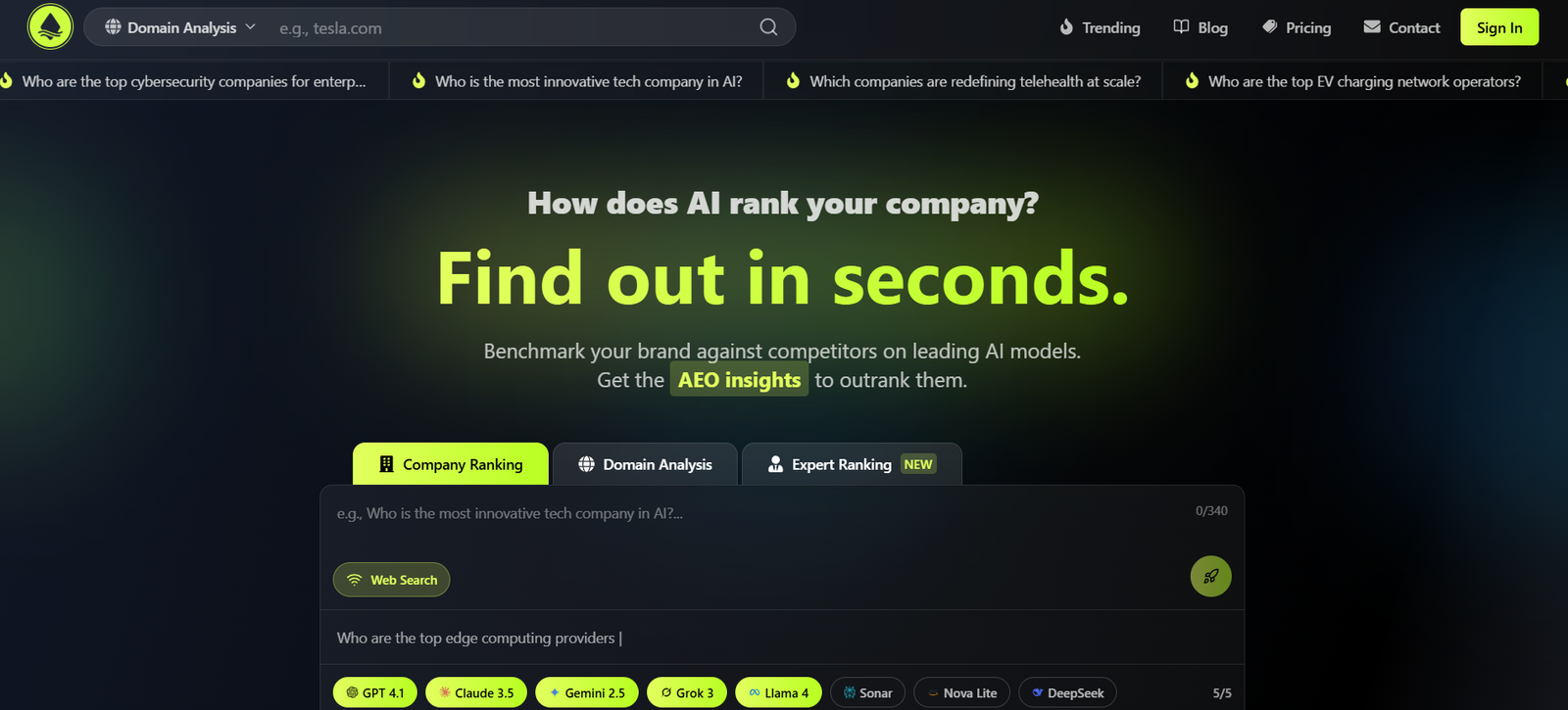Disable the GPT 4.1 model chip
Viewport: 1568px width, 710px height.
pos(375,692)
